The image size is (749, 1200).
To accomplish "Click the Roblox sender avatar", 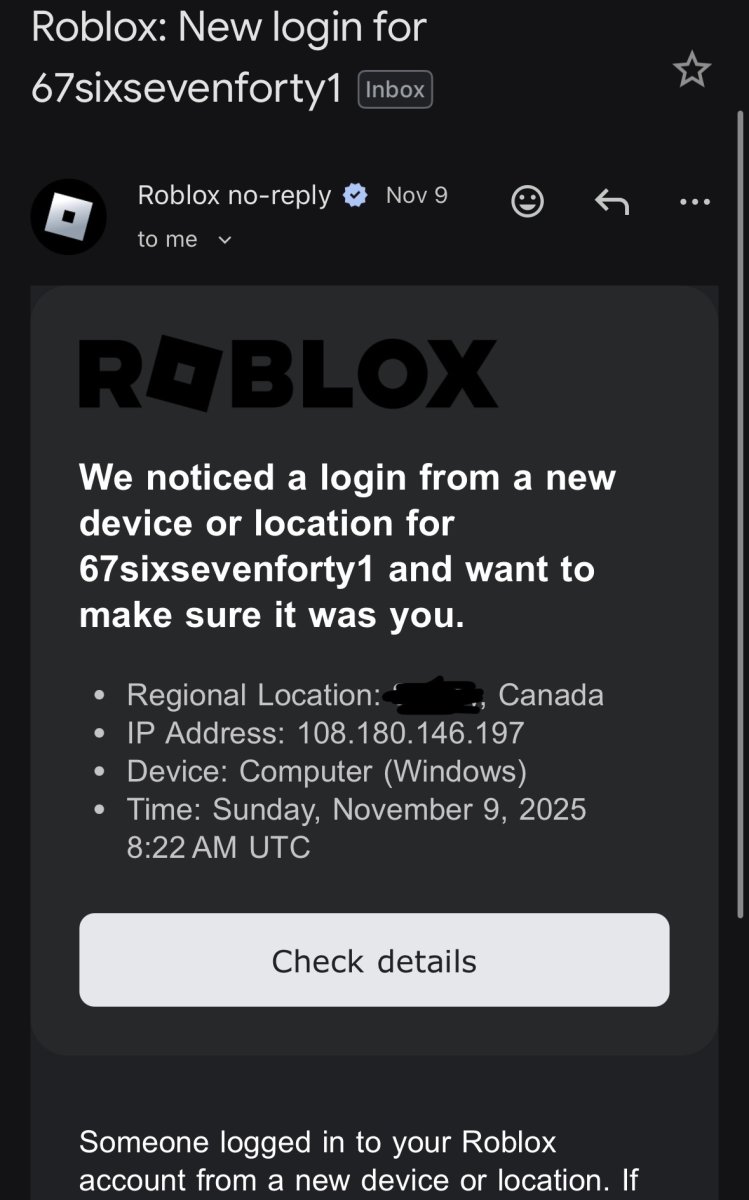I will [x=68, y=216].
